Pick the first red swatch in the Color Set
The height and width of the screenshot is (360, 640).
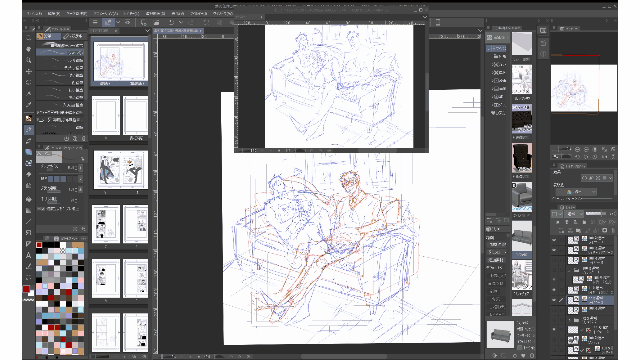point(39,245)
